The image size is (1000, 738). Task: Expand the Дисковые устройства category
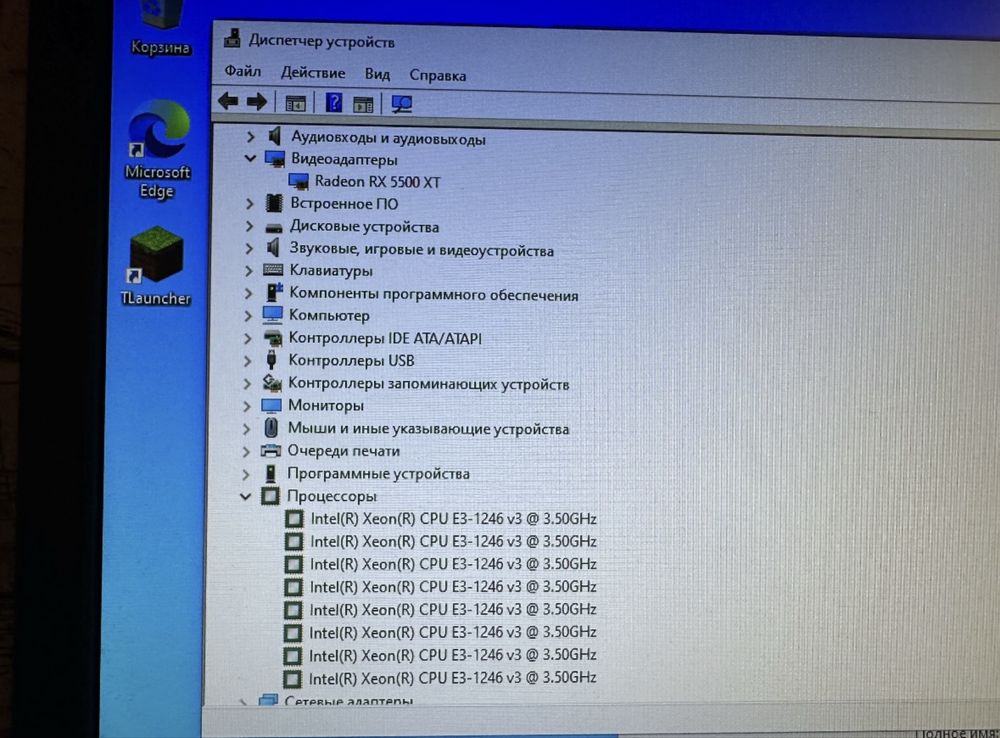point(249,226)
